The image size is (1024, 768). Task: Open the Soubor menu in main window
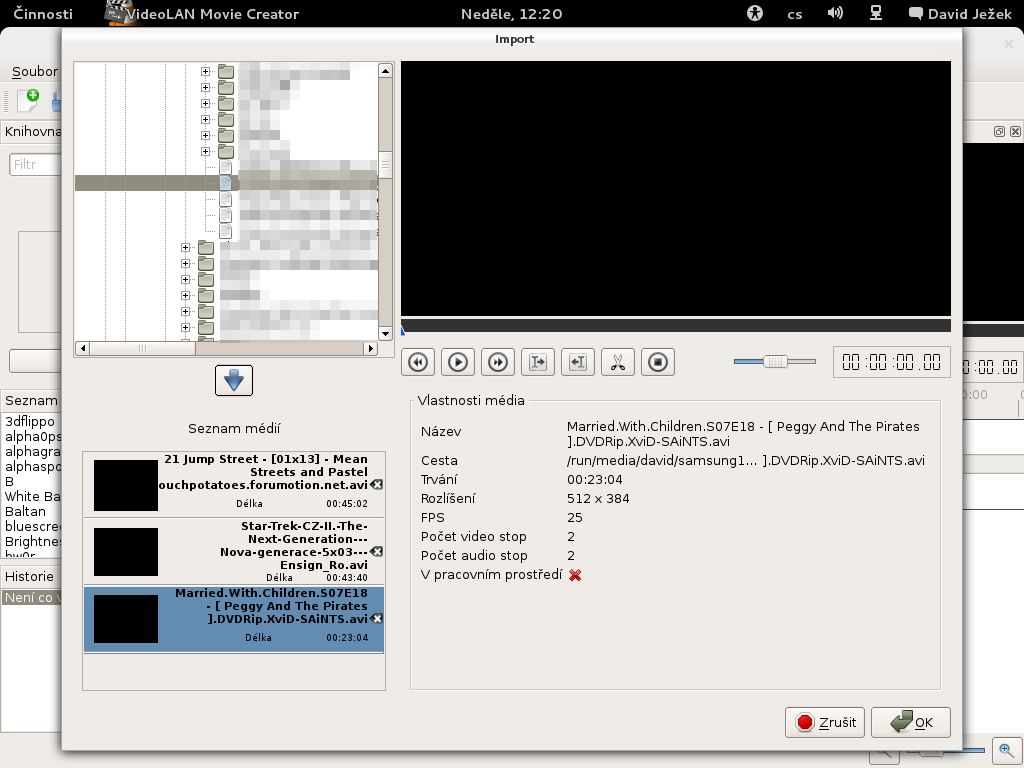pos(35,71)
